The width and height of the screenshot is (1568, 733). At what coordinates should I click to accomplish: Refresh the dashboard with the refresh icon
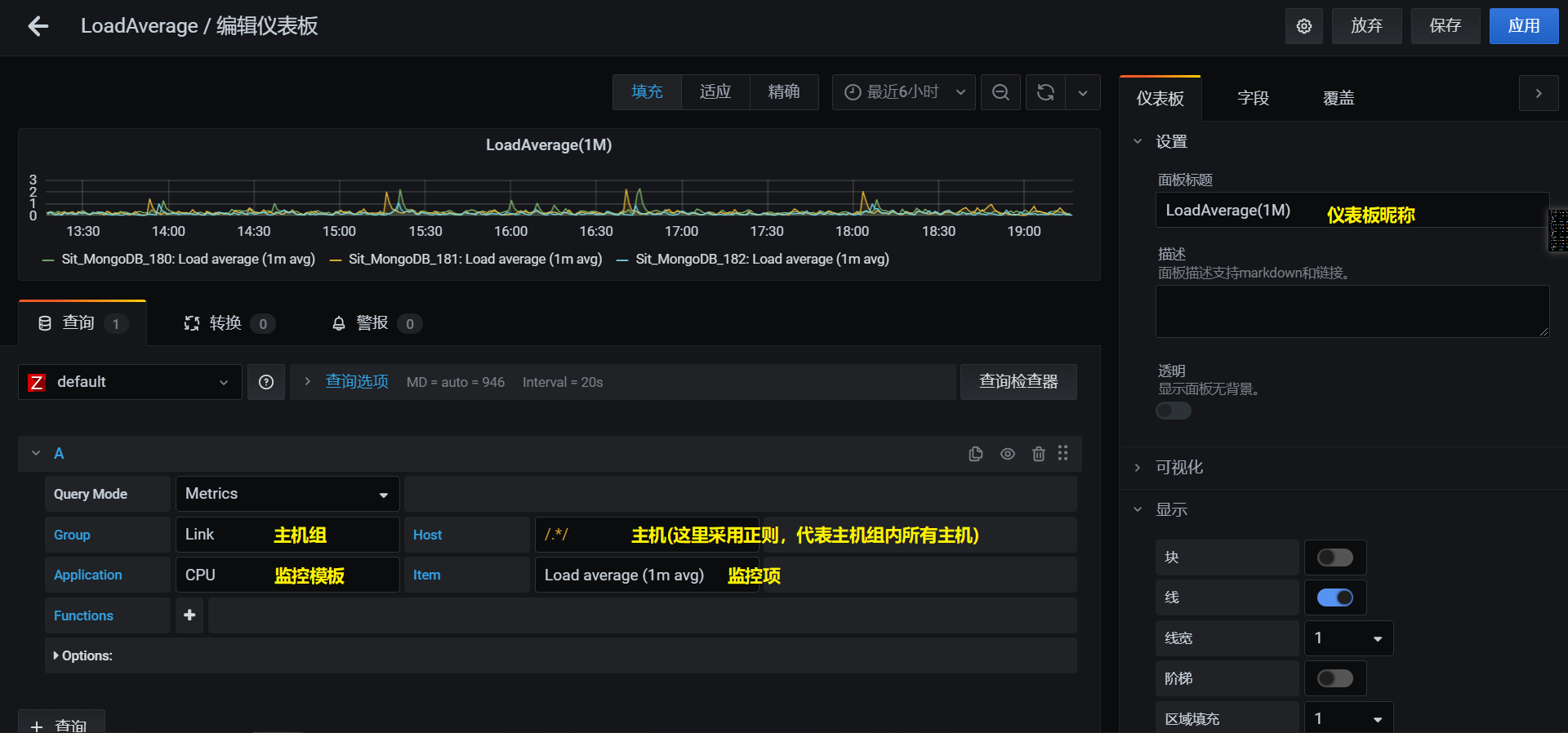(x=1045, y=92)
